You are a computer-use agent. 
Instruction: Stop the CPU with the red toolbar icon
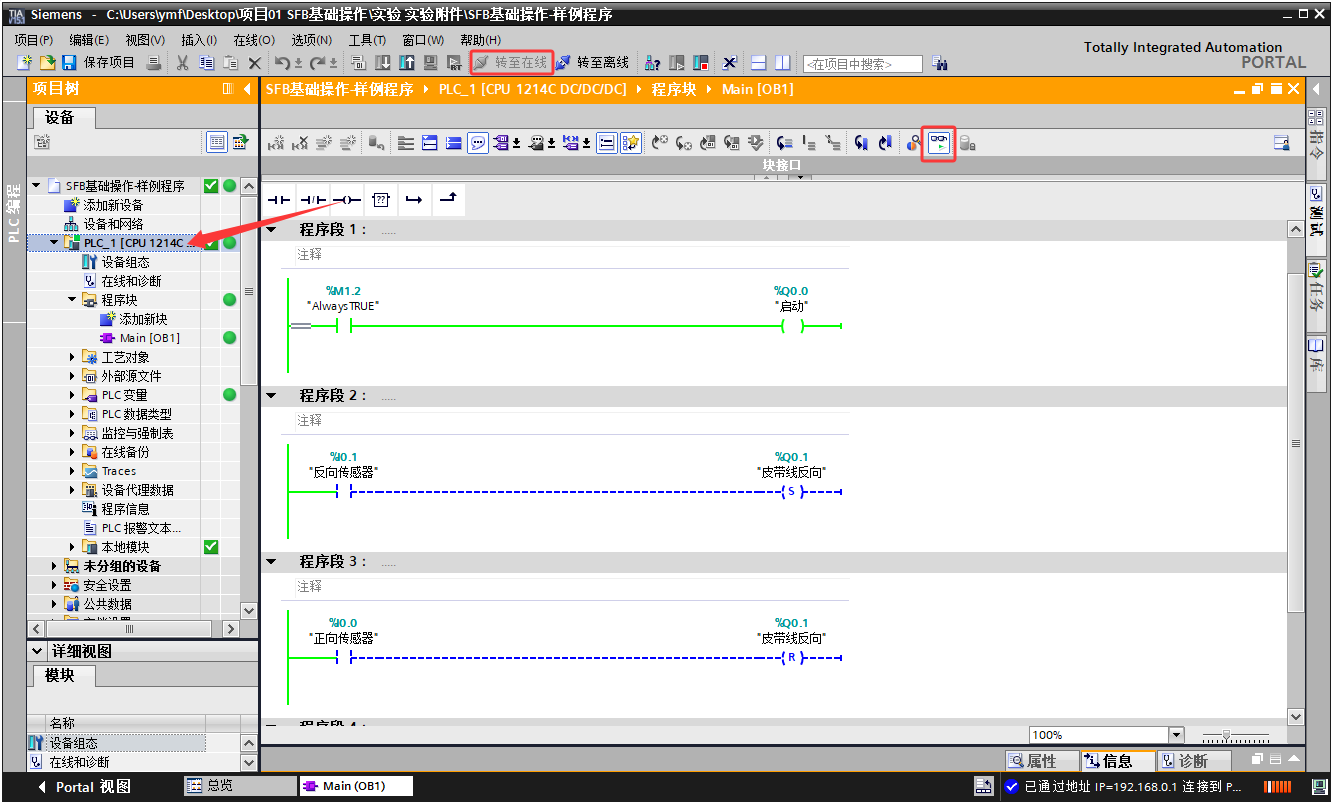coord(701,63)
